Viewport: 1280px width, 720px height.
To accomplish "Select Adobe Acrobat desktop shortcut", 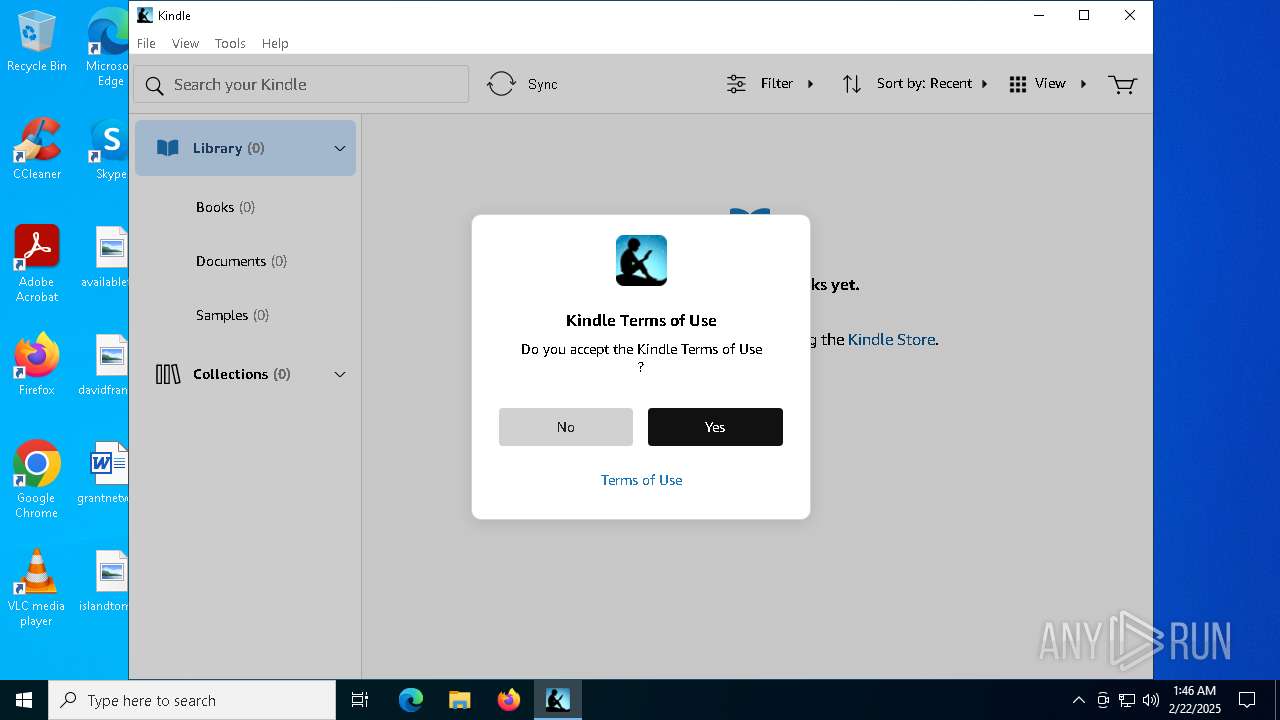I will pos(37,264).
